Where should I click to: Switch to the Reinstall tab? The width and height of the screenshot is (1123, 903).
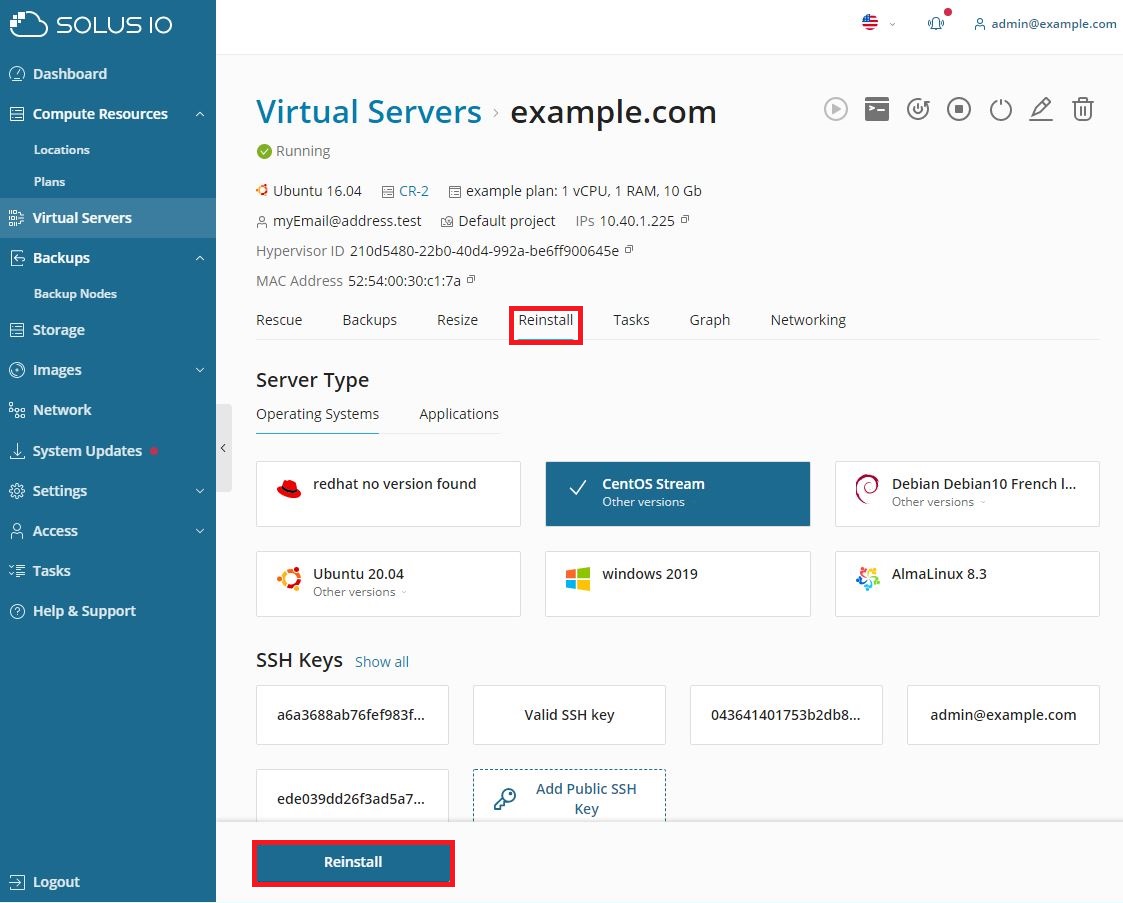546,320
